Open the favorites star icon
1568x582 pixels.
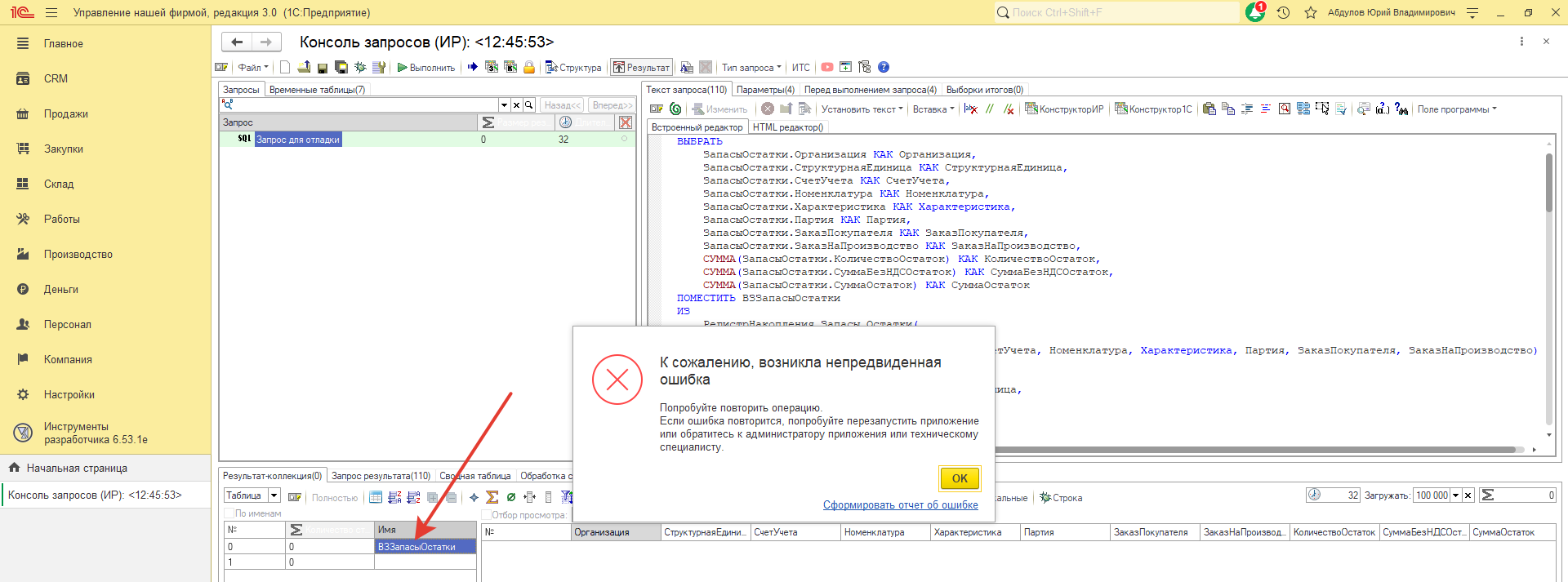point(1311,13)
